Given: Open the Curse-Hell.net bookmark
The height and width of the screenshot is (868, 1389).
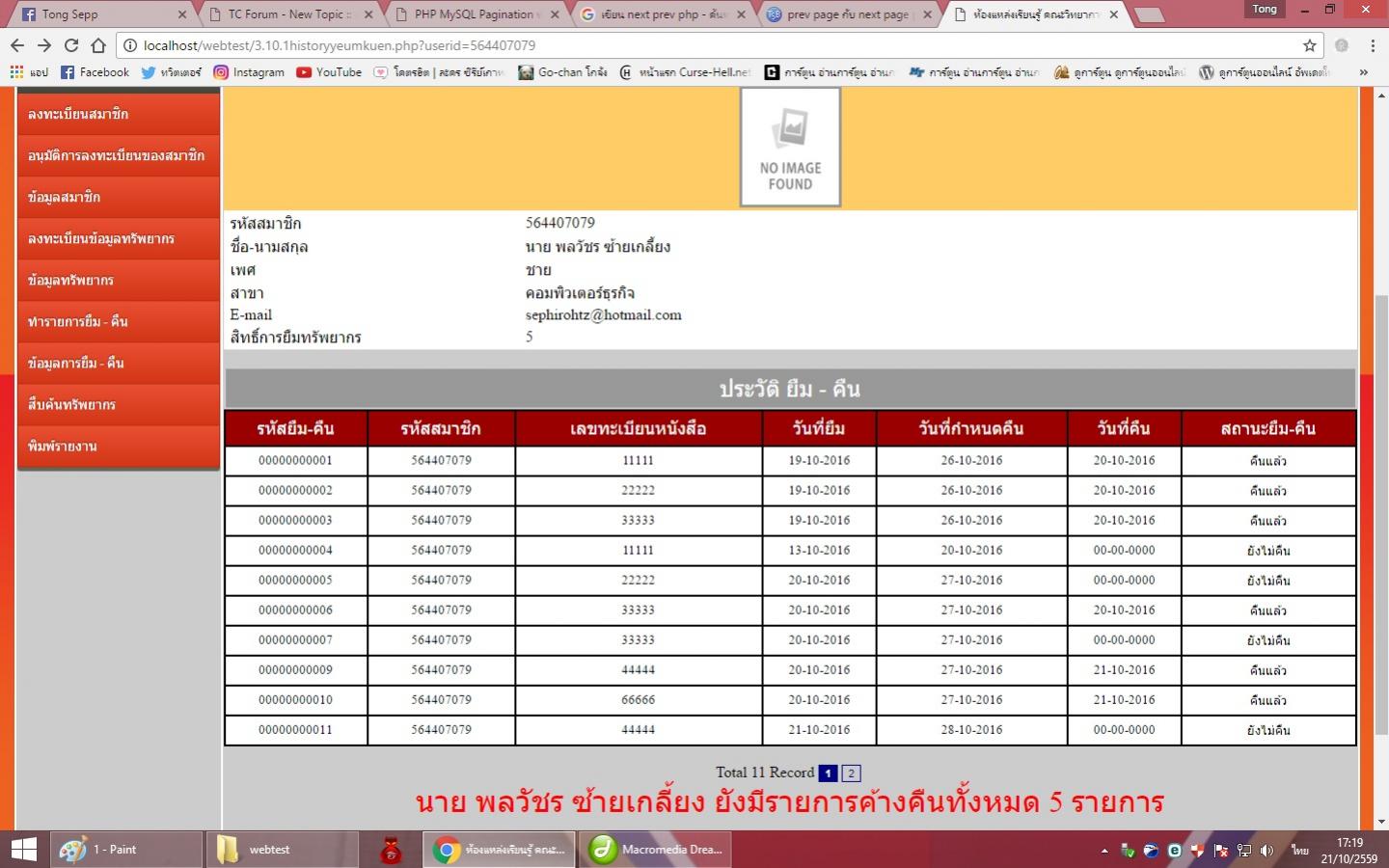Looking at the screenshot, I should click(x=685, y=72).
